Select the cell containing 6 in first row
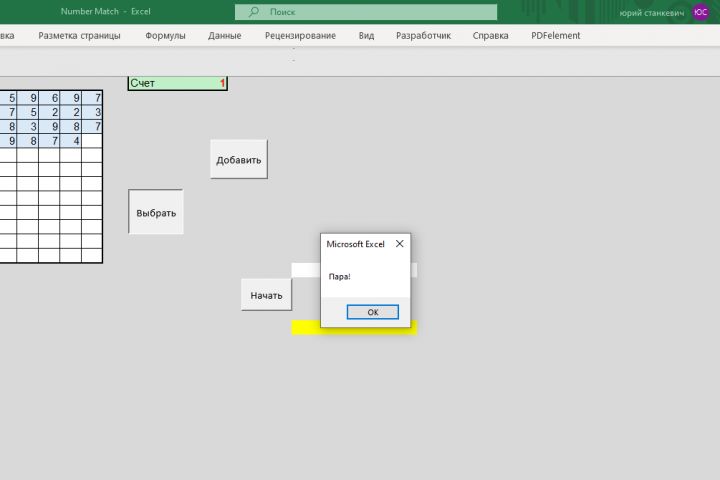This screenshot has height=480, width=720. tap(49, 98)
